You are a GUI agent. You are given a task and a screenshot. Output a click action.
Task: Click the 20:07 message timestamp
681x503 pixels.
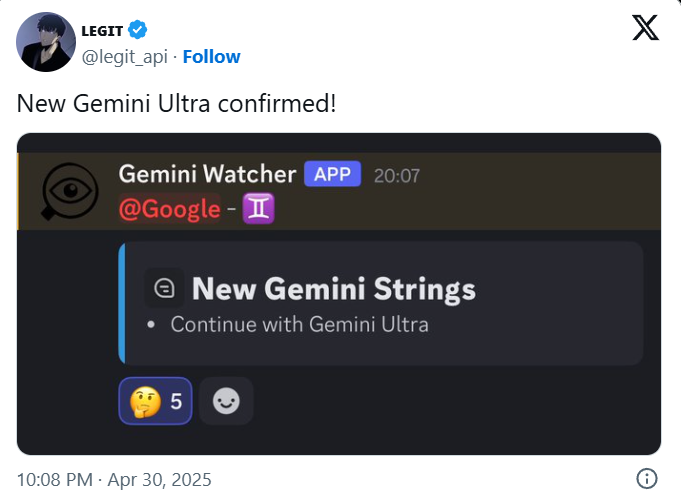(x=397, y=175)
